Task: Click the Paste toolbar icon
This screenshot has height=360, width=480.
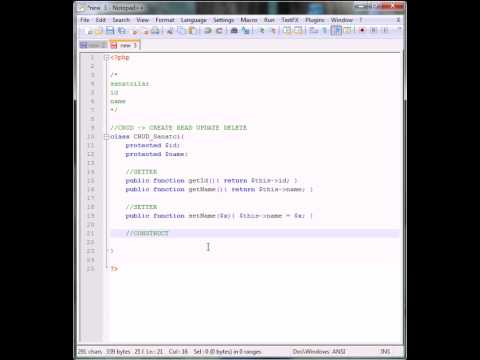Action: [192, 31]
